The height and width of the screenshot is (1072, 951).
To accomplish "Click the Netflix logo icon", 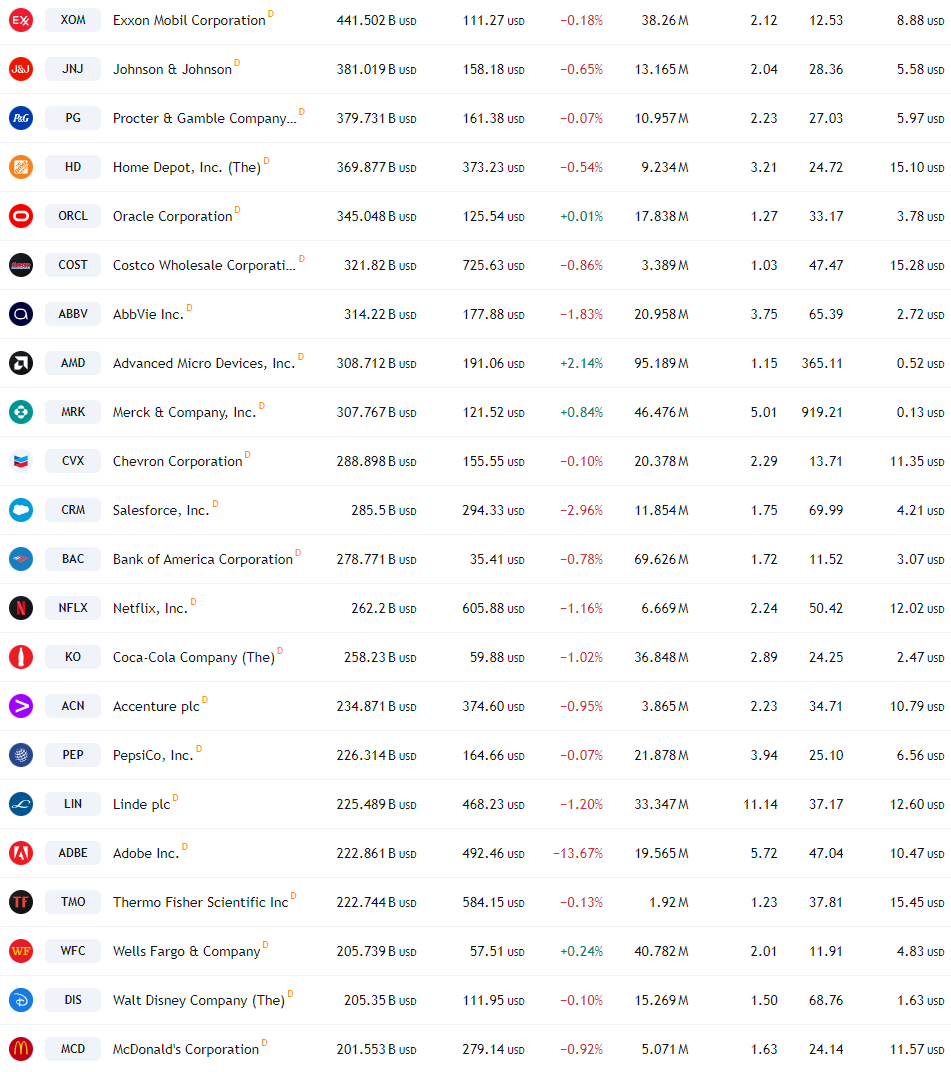I will [21, 608].
